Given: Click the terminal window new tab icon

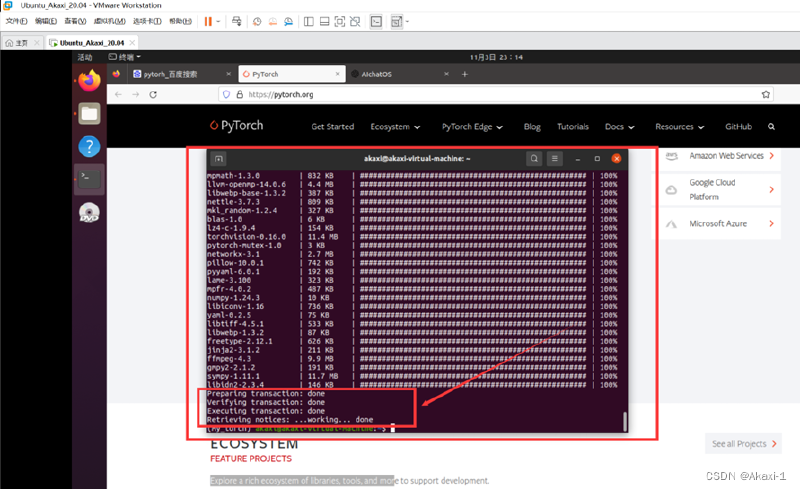Looking at the screenshot, I should coord(219,159).
